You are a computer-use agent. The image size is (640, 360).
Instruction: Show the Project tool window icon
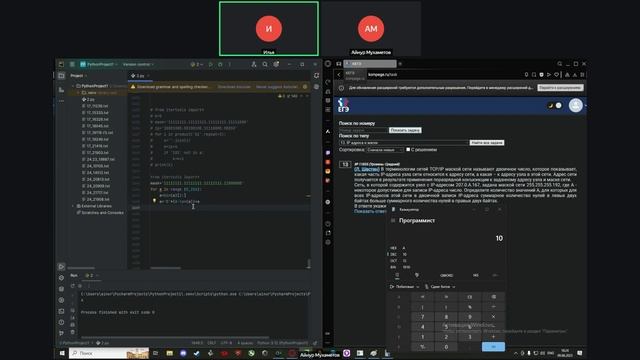[61, 76]
